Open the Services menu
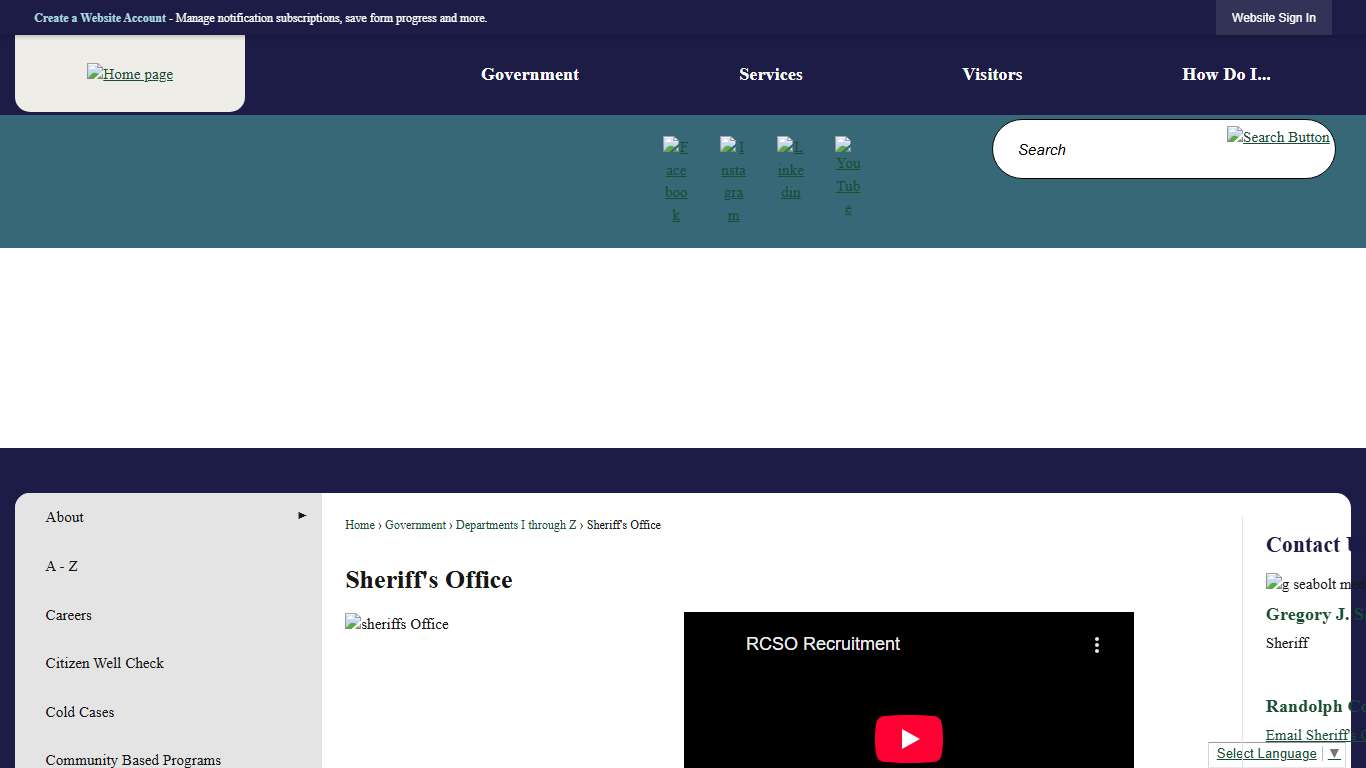This screenshot has width=1366, height=768. (770, 75)
